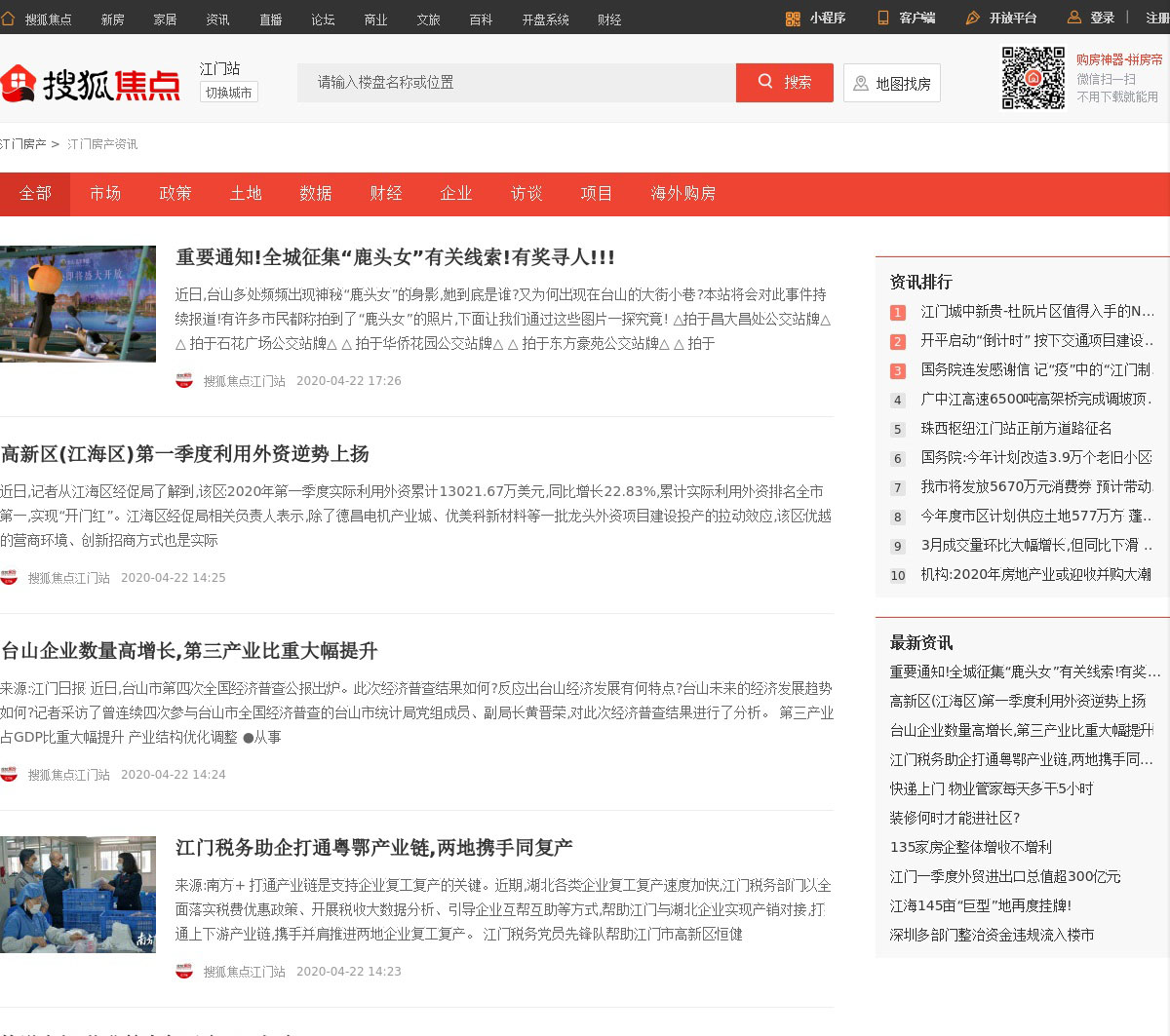Open the 小程序 mini program icon
This screenshot has width=1170, height=1036.
tap(793, 19)
